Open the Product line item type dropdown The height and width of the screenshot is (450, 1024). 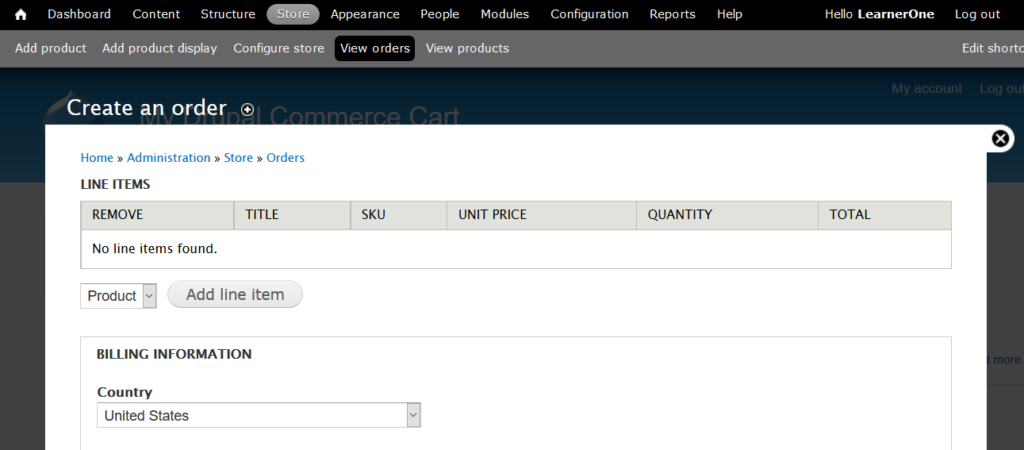coord(118,296)
